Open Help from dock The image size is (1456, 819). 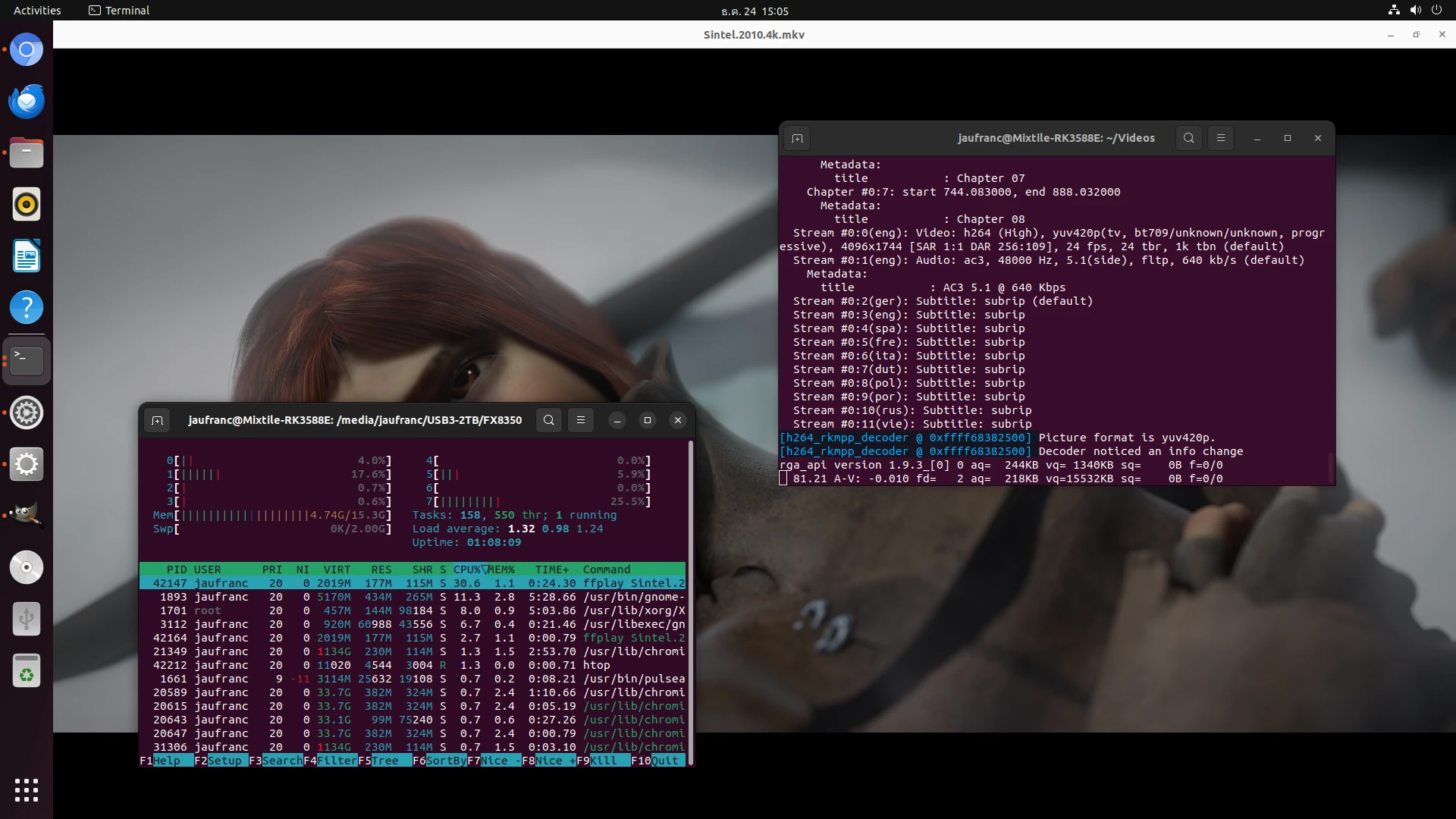coord(27,307)
